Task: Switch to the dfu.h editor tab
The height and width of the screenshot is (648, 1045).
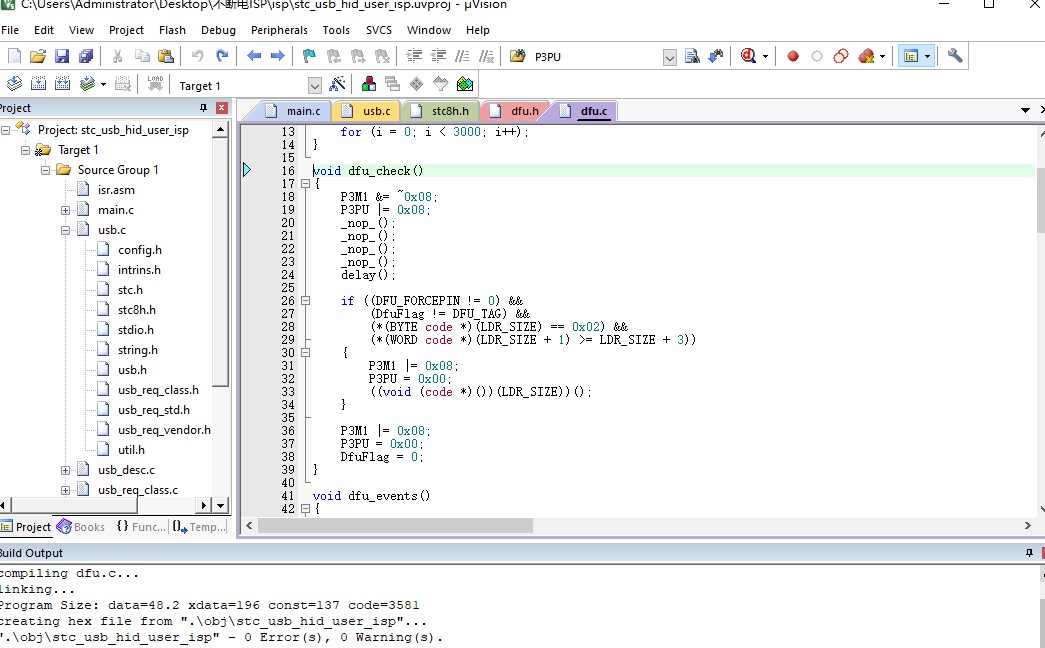Action: click(x=516, y=111)
